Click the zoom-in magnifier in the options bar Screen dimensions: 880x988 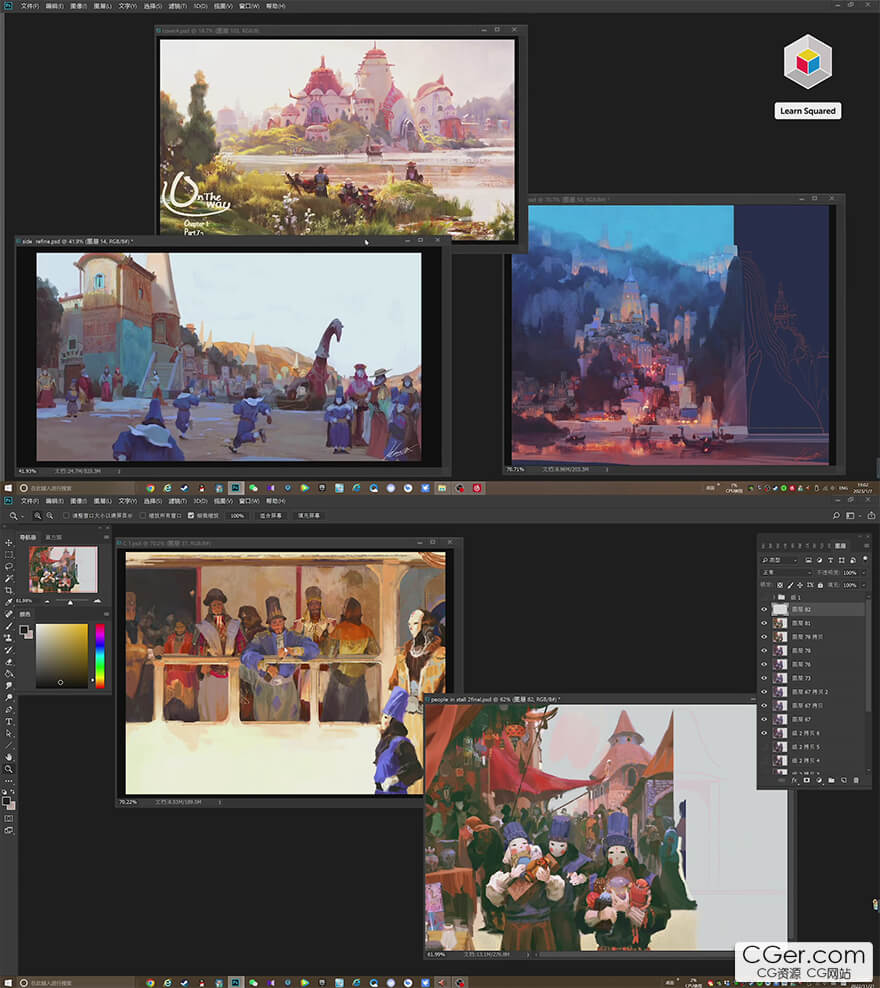pyautogui.click(x=38, y=515)
